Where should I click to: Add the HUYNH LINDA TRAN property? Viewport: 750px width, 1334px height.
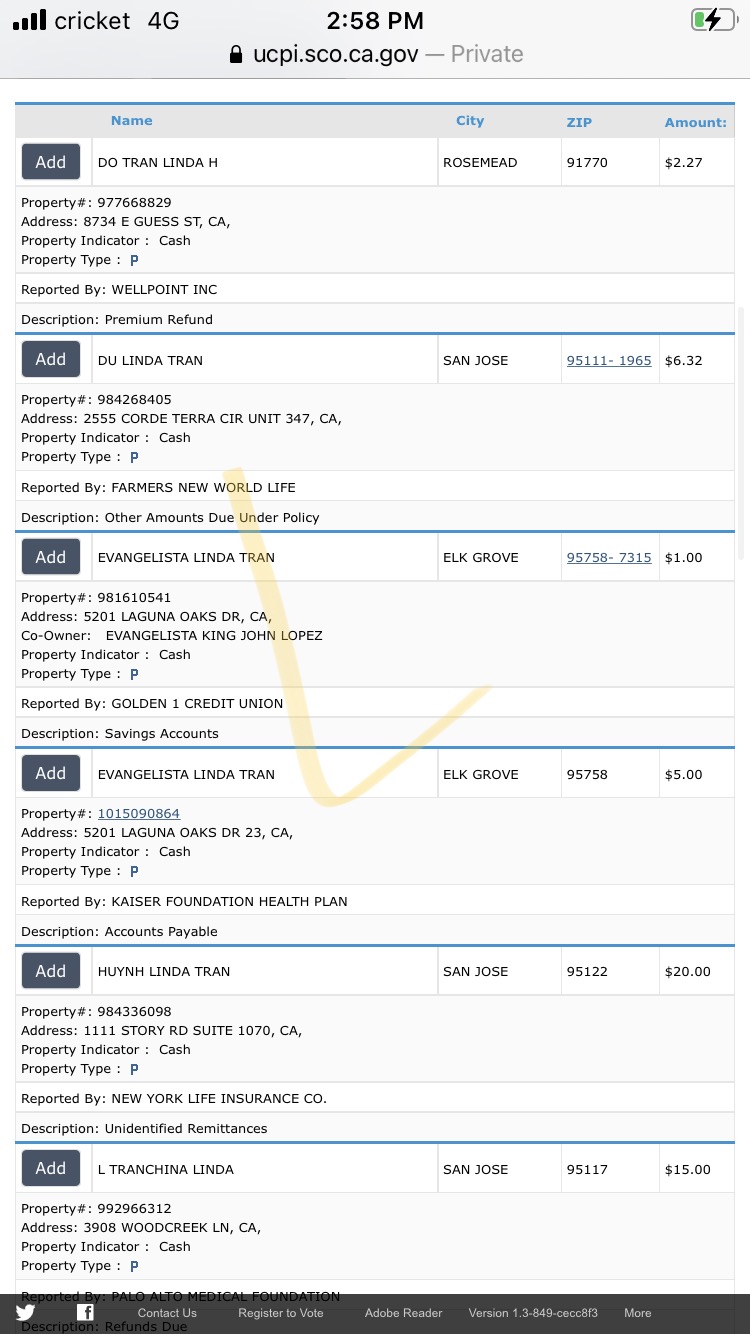pyautogui.click(x=51, y=971)
